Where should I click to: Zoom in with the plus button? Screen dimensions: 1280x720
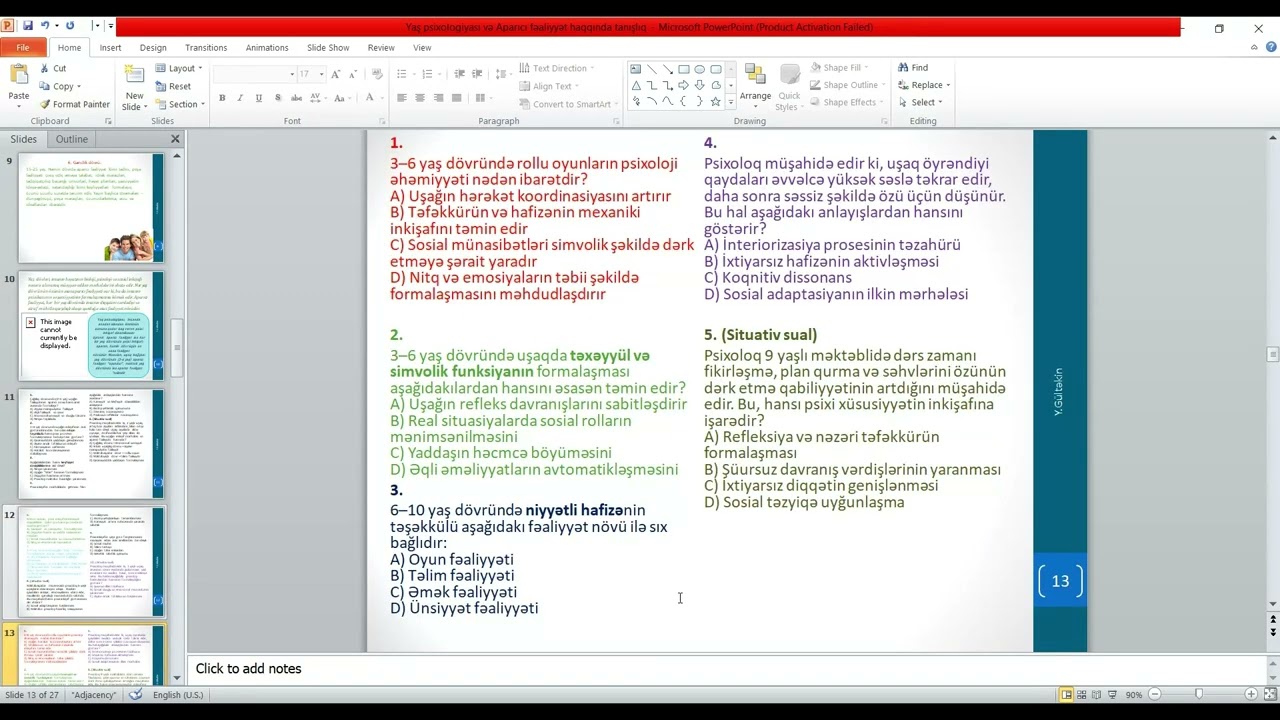[x=1250, y=694]
